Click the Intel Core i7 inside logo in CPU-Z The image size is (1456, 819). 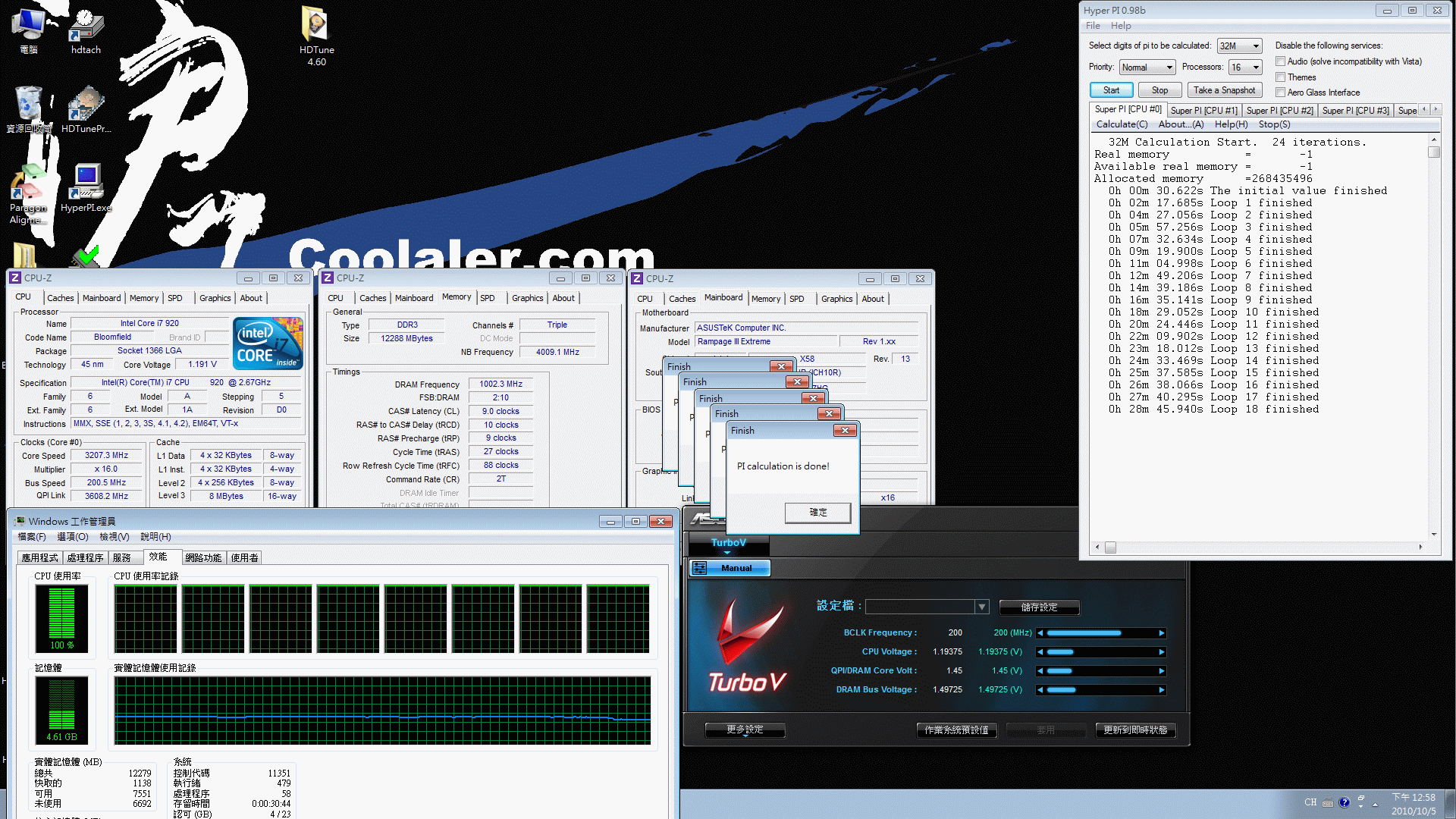coord(268,343)
